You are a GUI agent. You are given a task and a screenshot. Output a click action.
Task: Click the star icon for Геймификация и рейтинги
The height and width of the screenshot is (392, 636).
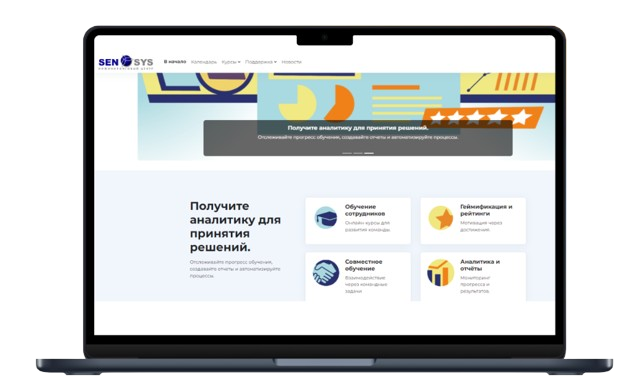441,218
